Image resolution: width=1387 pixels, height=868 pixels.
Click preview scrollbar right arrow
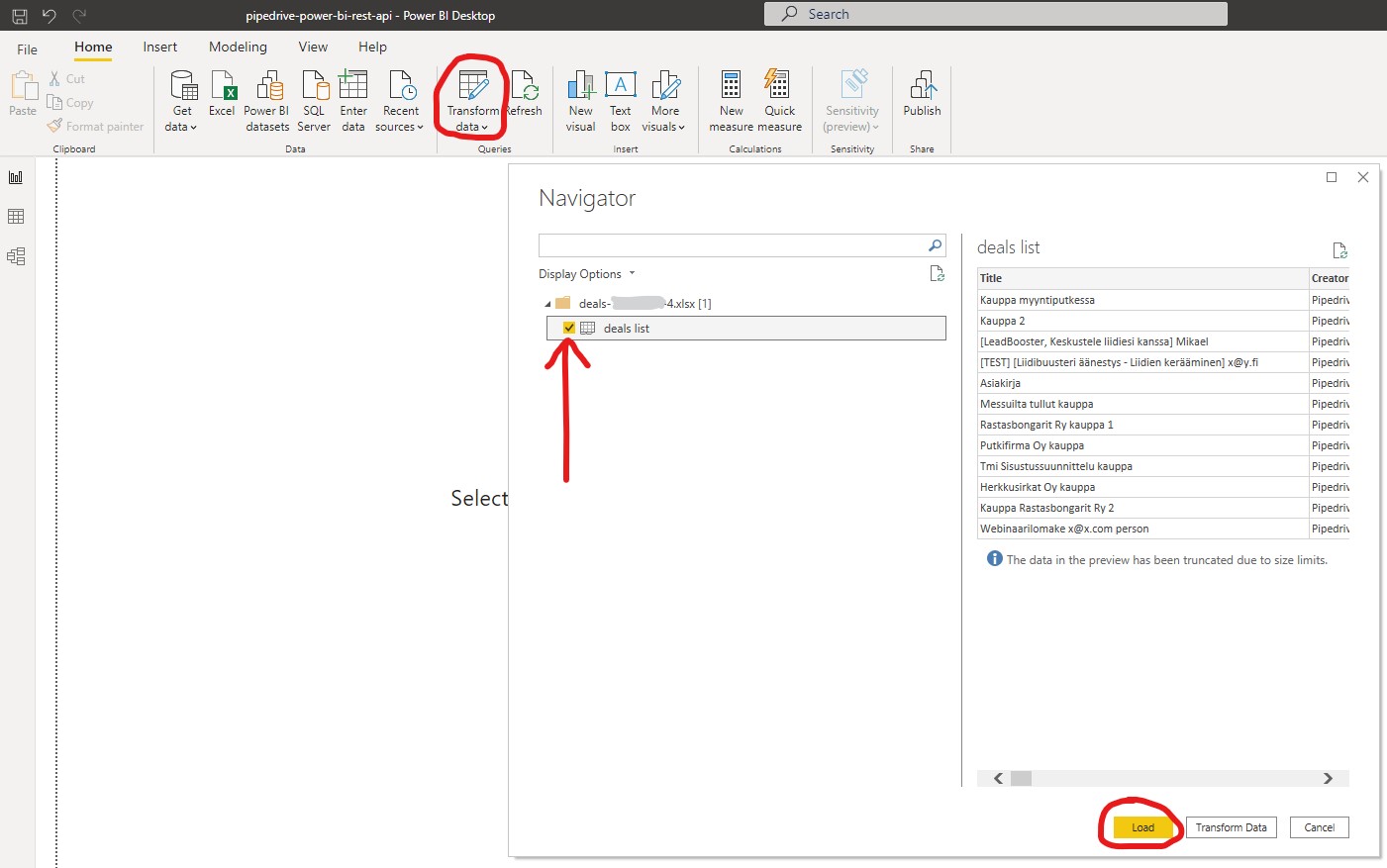tap(1328, 778)
